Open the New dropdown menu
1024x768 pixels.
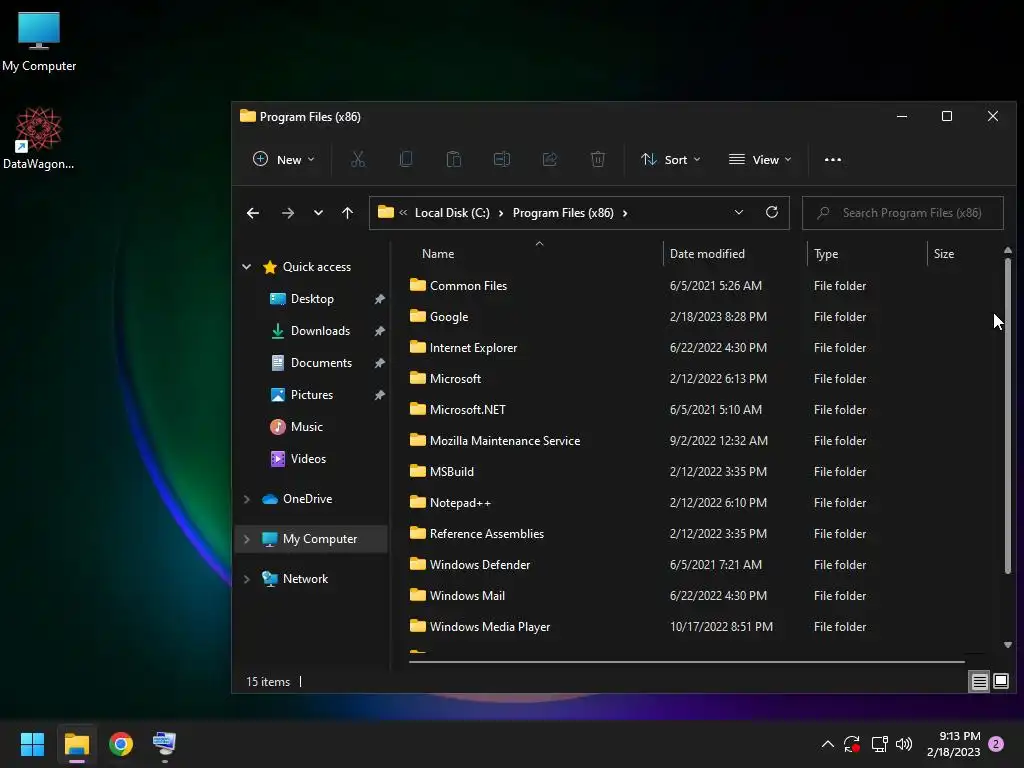[x=283, y=159]
